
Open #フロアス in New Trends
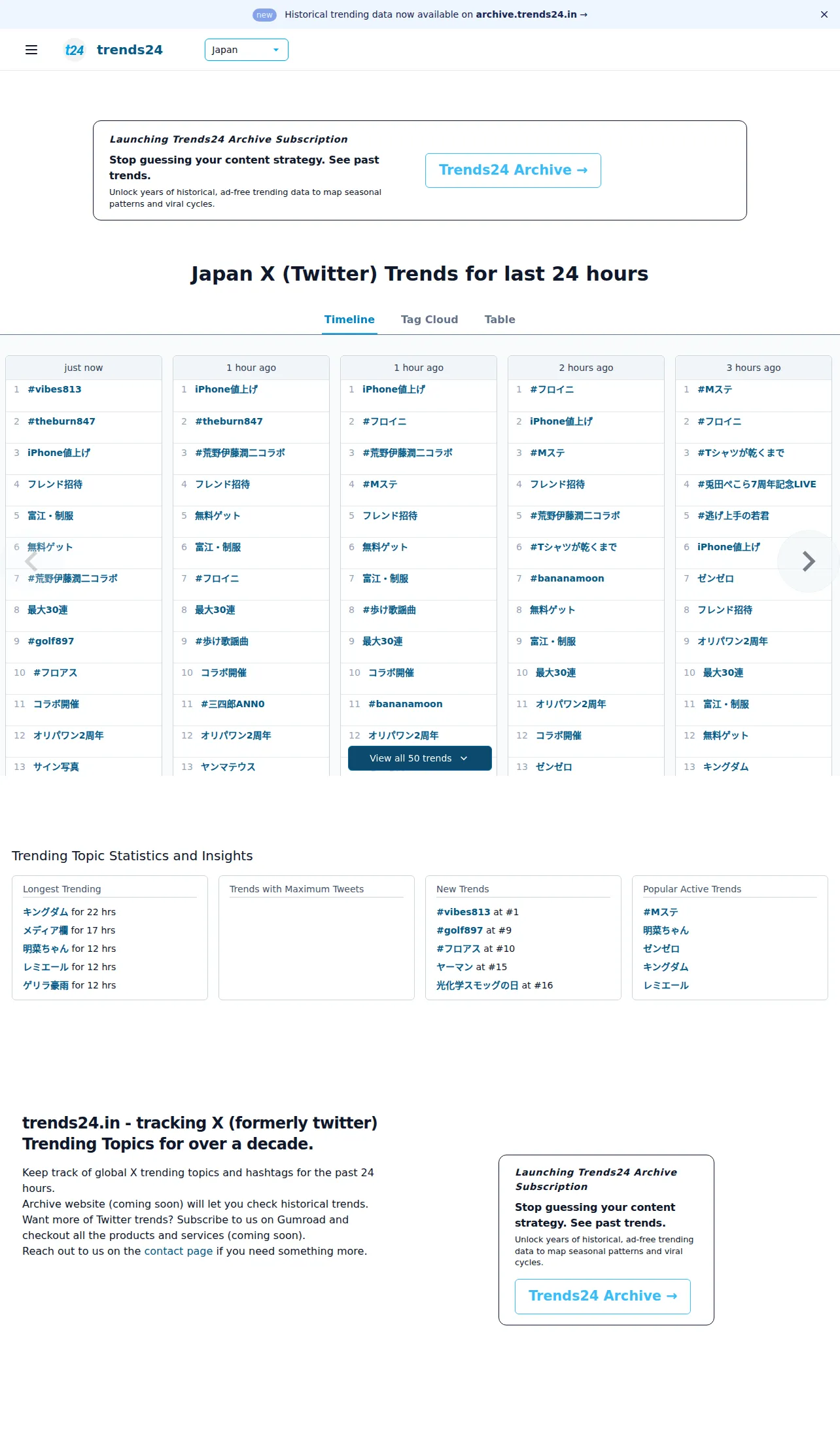coord(459,949)
